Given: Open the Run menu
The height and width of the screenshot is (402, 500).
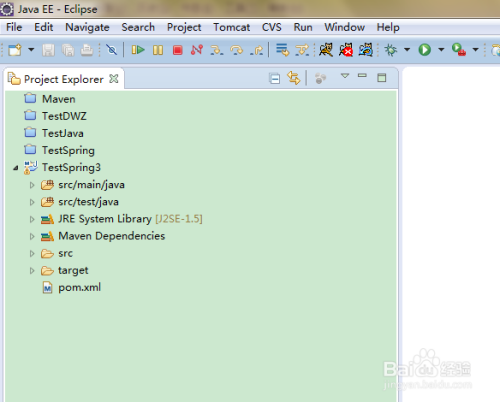Looking at the screenshot, I should tap(303, 27).
